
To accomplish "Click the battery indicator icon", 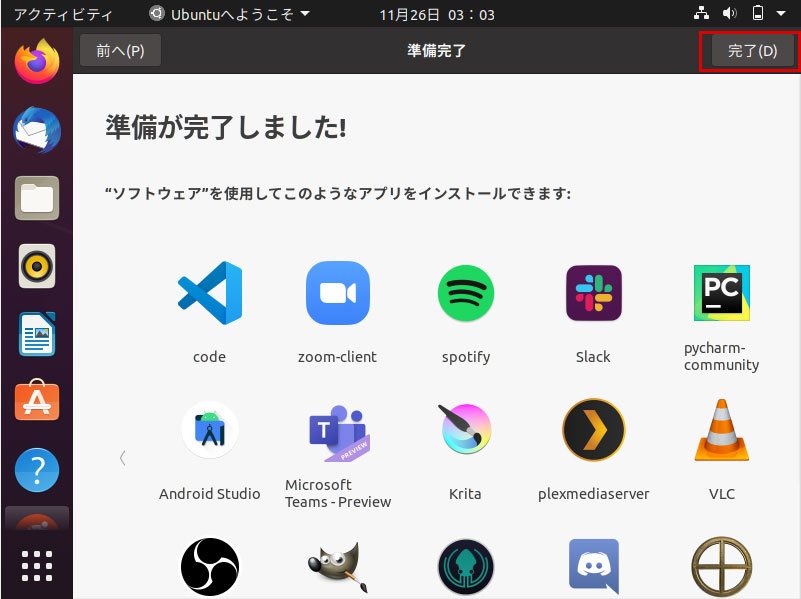I will coord(758,13).
